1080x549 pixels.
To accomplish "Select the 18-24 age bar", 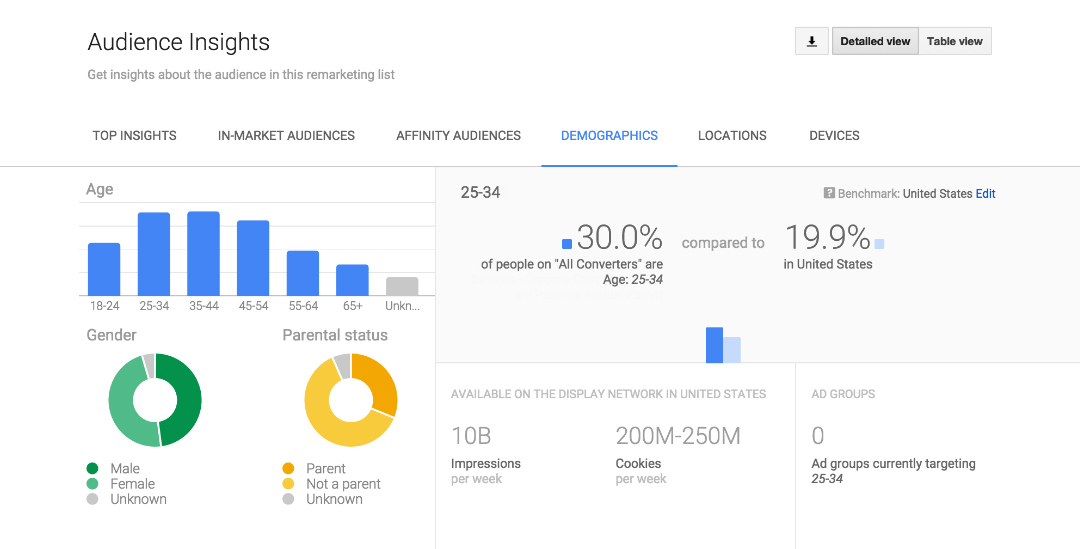I will [x=104, y=269].
